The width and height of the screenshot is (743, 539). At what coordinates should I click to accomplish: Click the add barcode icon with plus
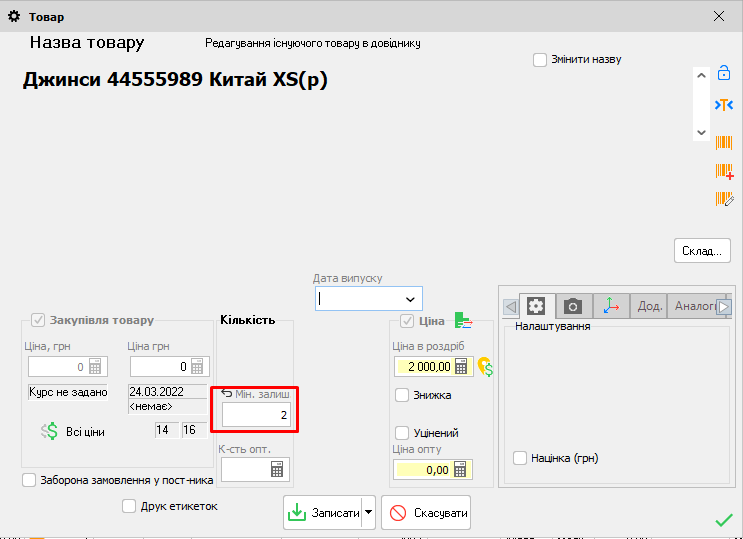click(724, 171)
